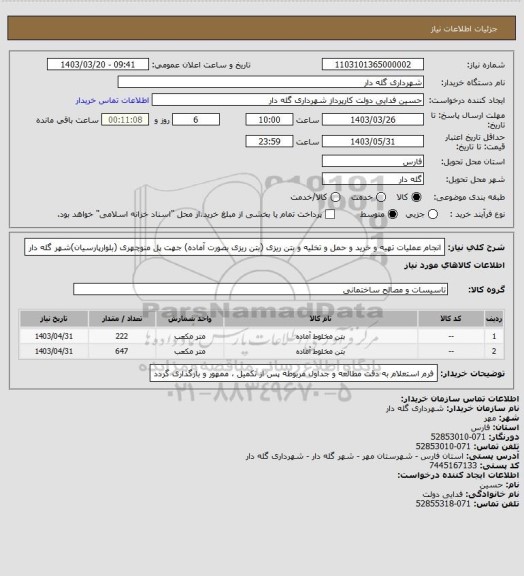
Task: Click the fax number 52853010-071 next to دورنگار
Action: tap(458, 437)
